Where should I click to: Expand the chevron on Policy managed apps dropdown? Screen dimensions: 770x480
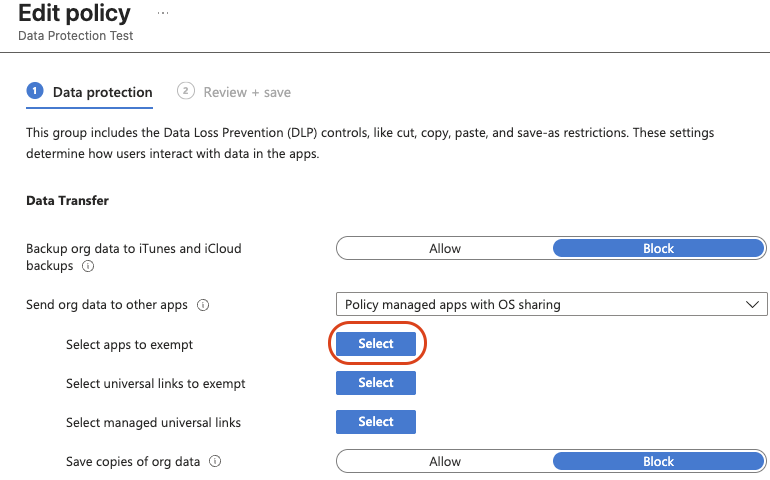tap(751, 304)
